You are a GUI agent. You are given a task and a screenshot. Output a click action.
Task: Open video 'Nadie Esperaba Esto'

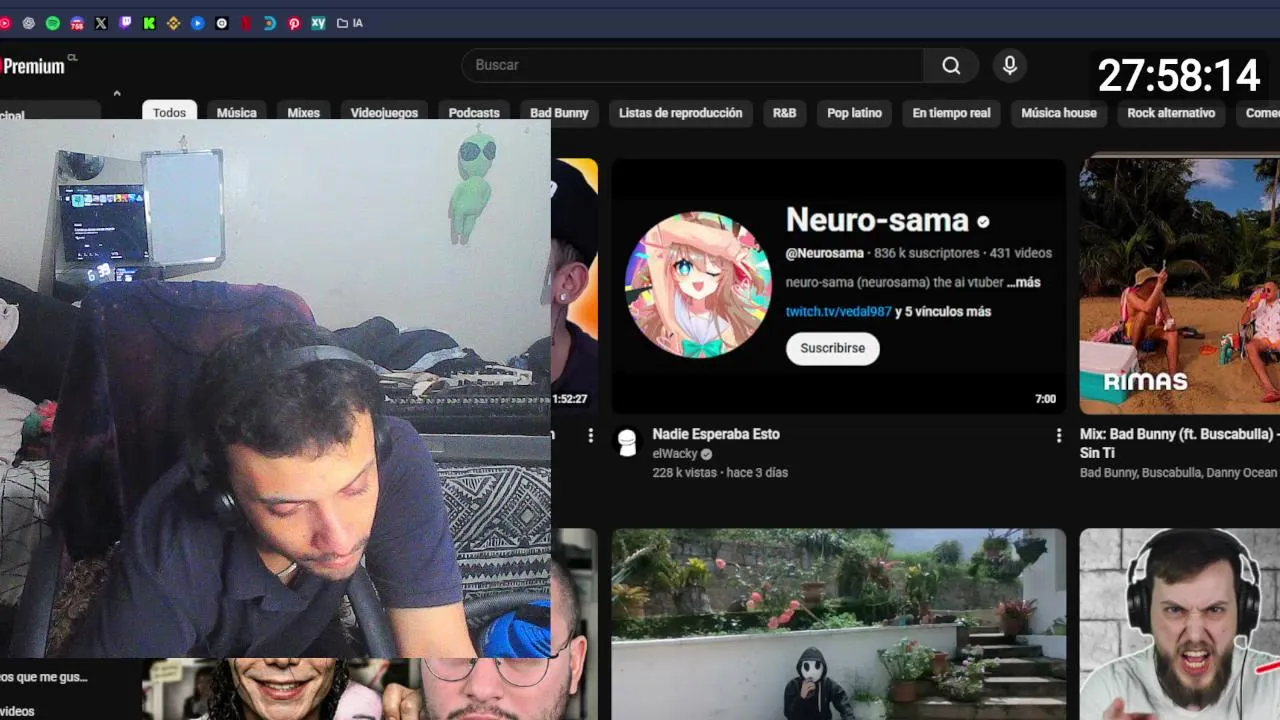[x=716, y=434]
